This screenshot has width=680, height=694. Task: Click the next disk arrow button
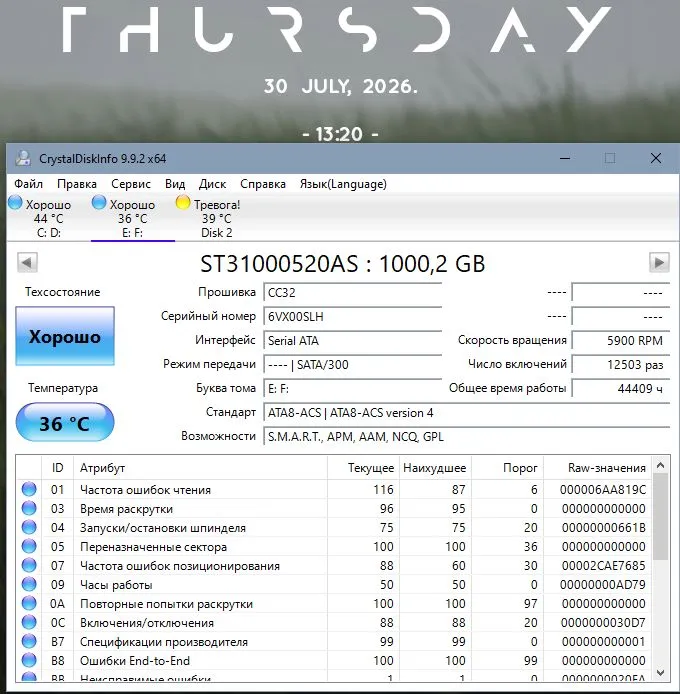[x=659, y=263]
